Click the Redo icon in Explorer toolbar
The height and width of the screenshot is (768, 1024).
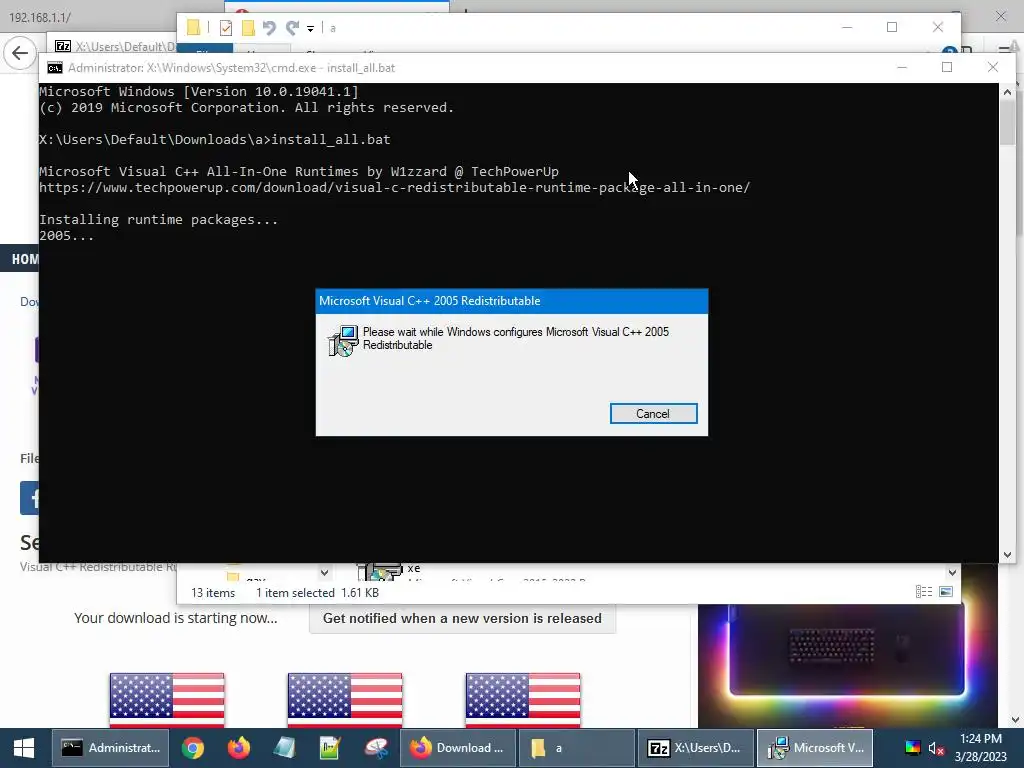click(x=292, y=27)
